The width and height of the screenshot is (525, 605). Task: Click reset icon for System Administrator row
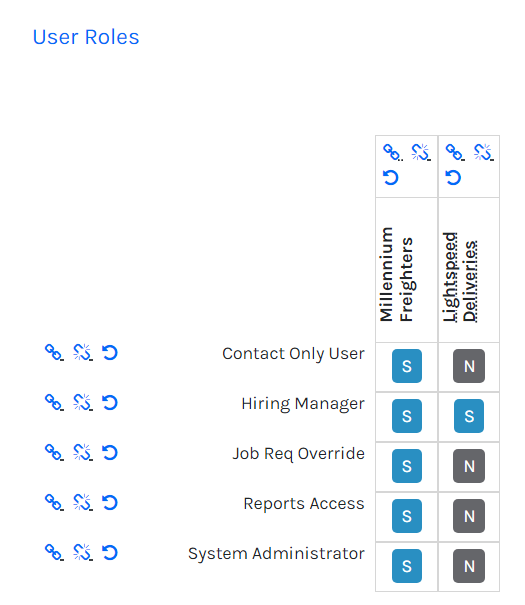click(110, 552)
